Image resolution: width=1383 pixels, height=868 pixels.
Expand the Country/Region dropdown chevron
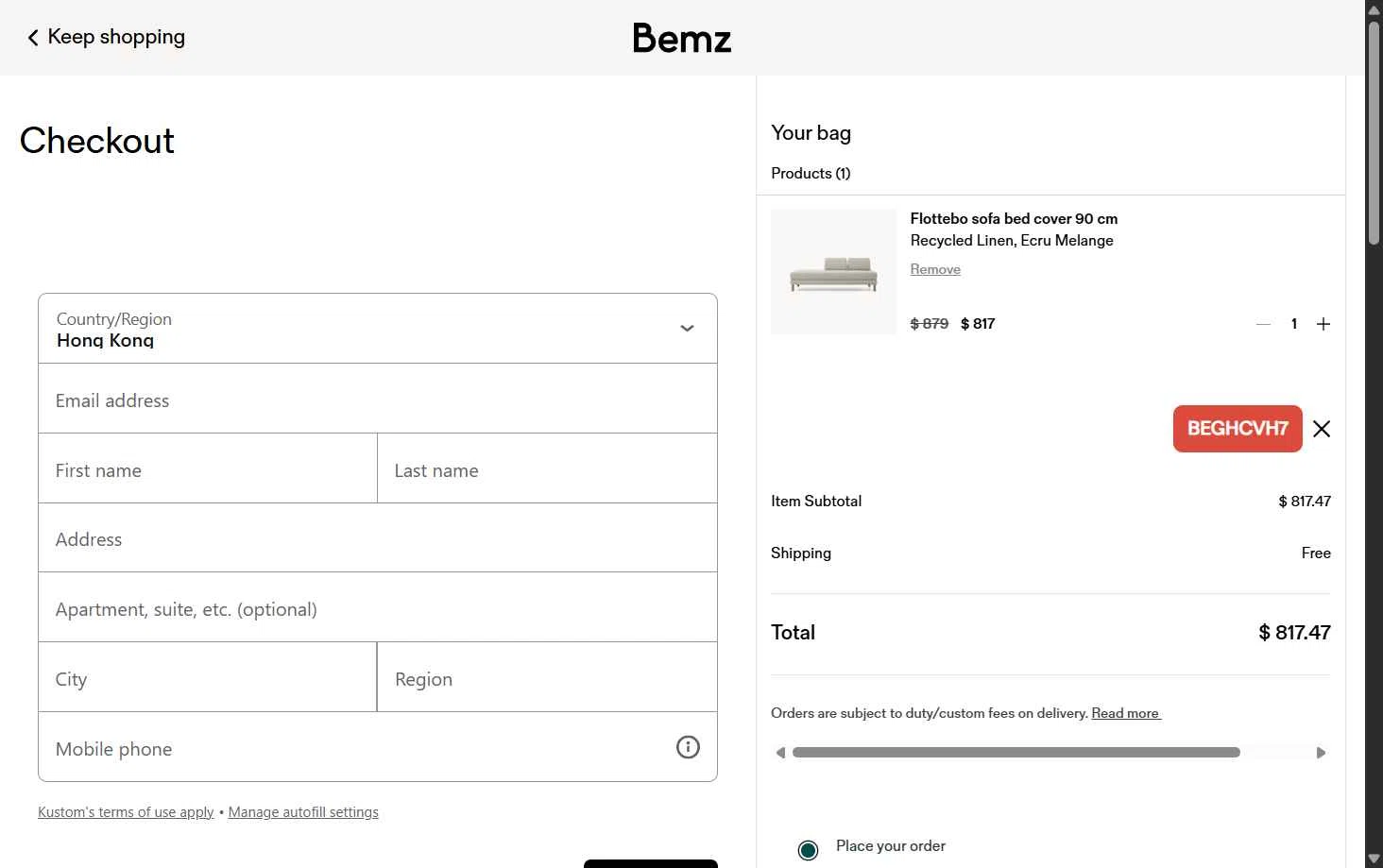(x=688, y=329)
